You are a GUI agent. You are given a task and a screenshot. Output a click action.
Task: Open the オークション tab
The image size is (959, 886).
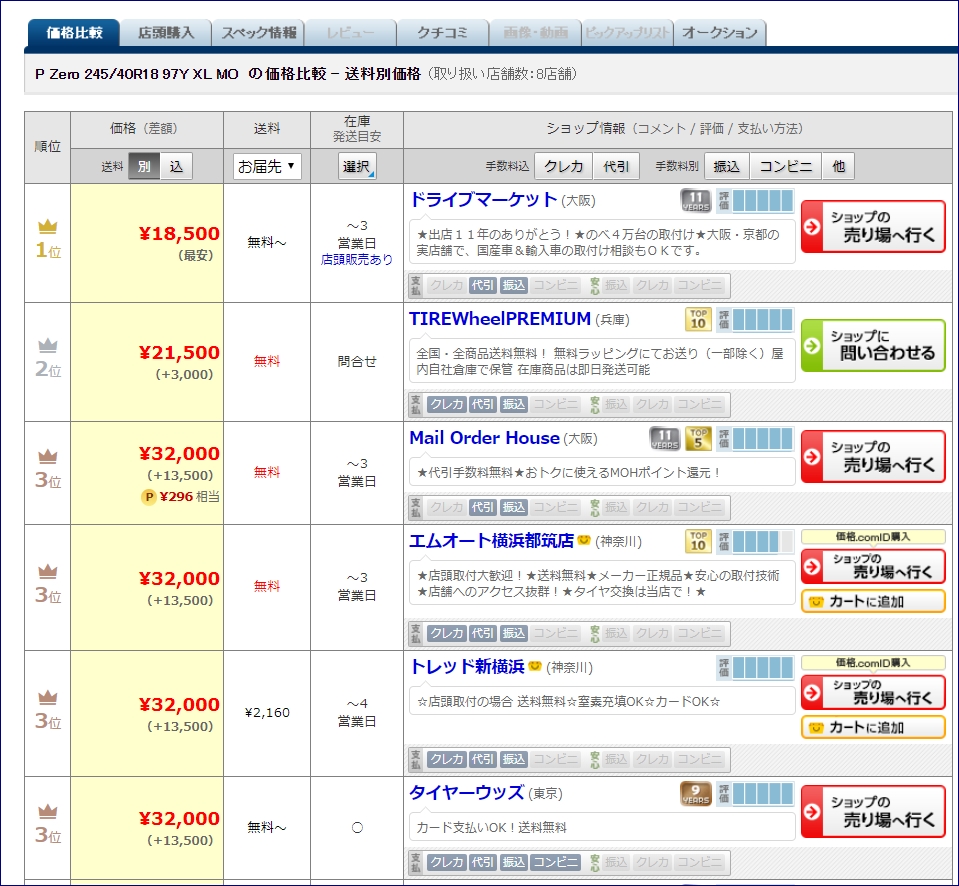[720, 33]
